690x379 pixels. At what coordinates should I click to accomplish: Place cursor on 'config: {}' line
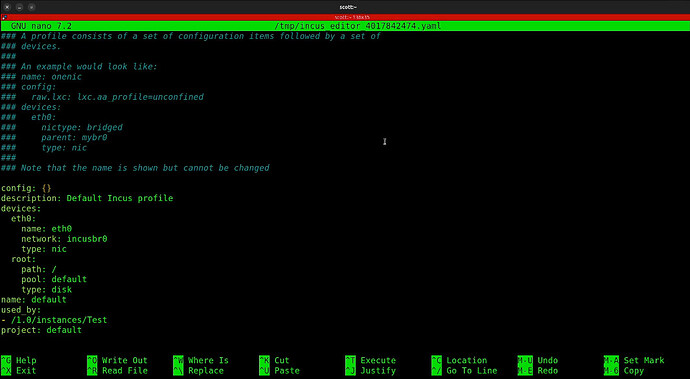pos(26,188)
